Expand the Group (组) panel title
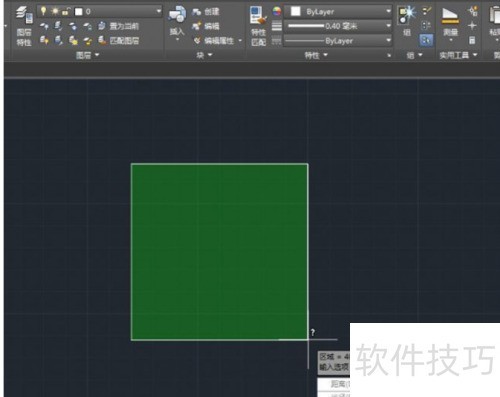 [414, 55]
